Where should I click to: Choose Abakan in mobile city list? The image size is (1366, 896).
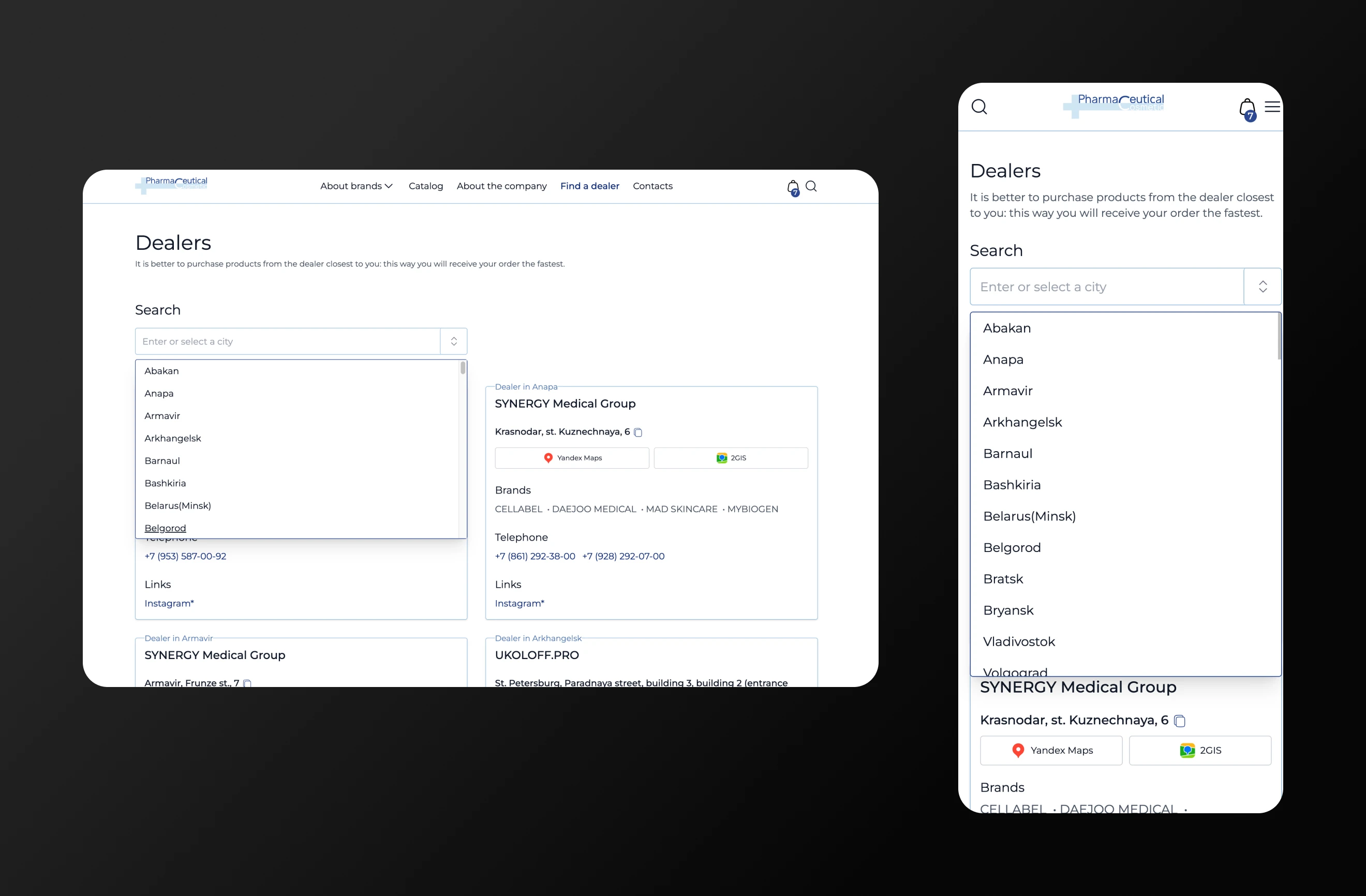click(1124, 328)
